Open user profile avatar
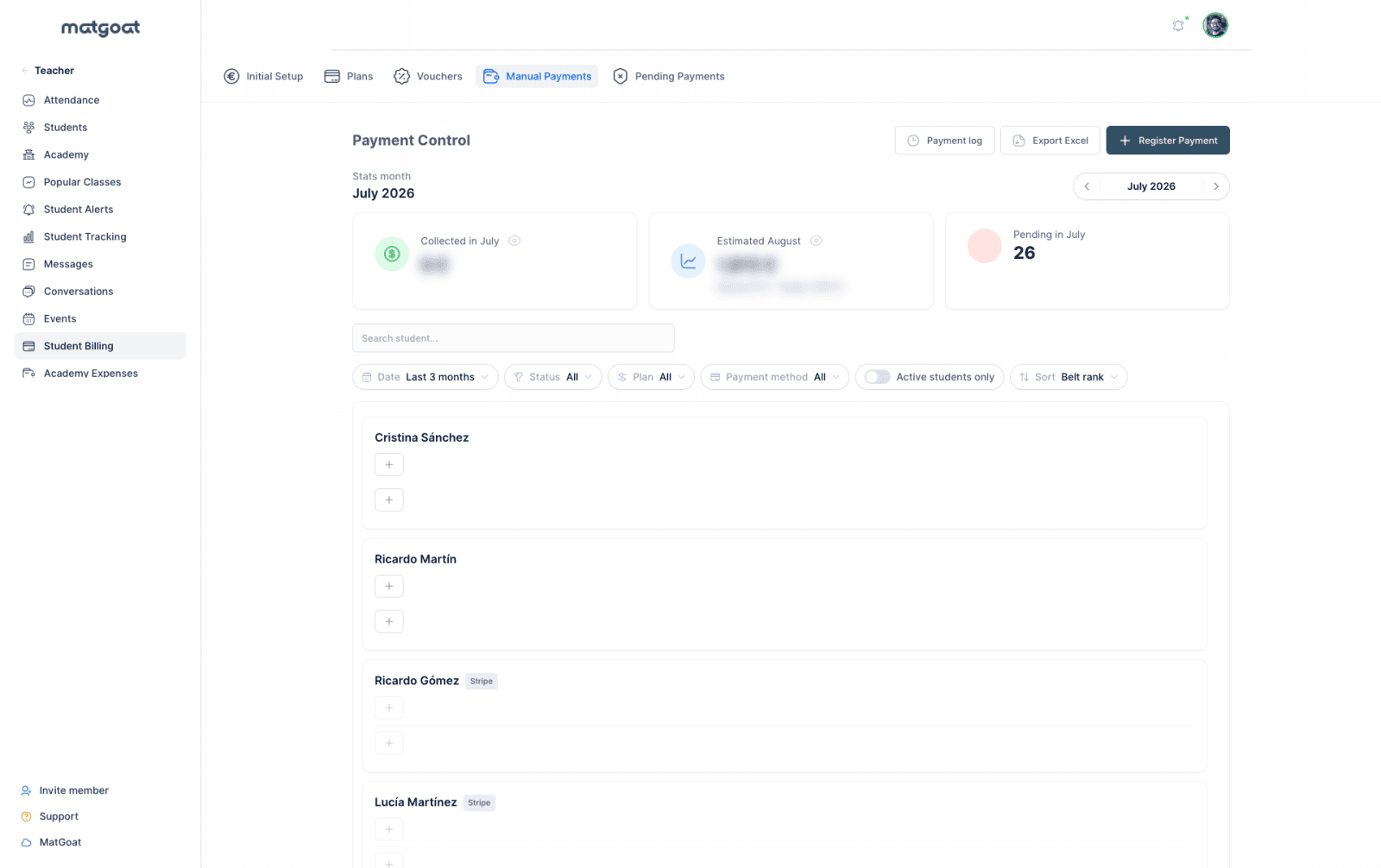 click(x=1215, y=25)
